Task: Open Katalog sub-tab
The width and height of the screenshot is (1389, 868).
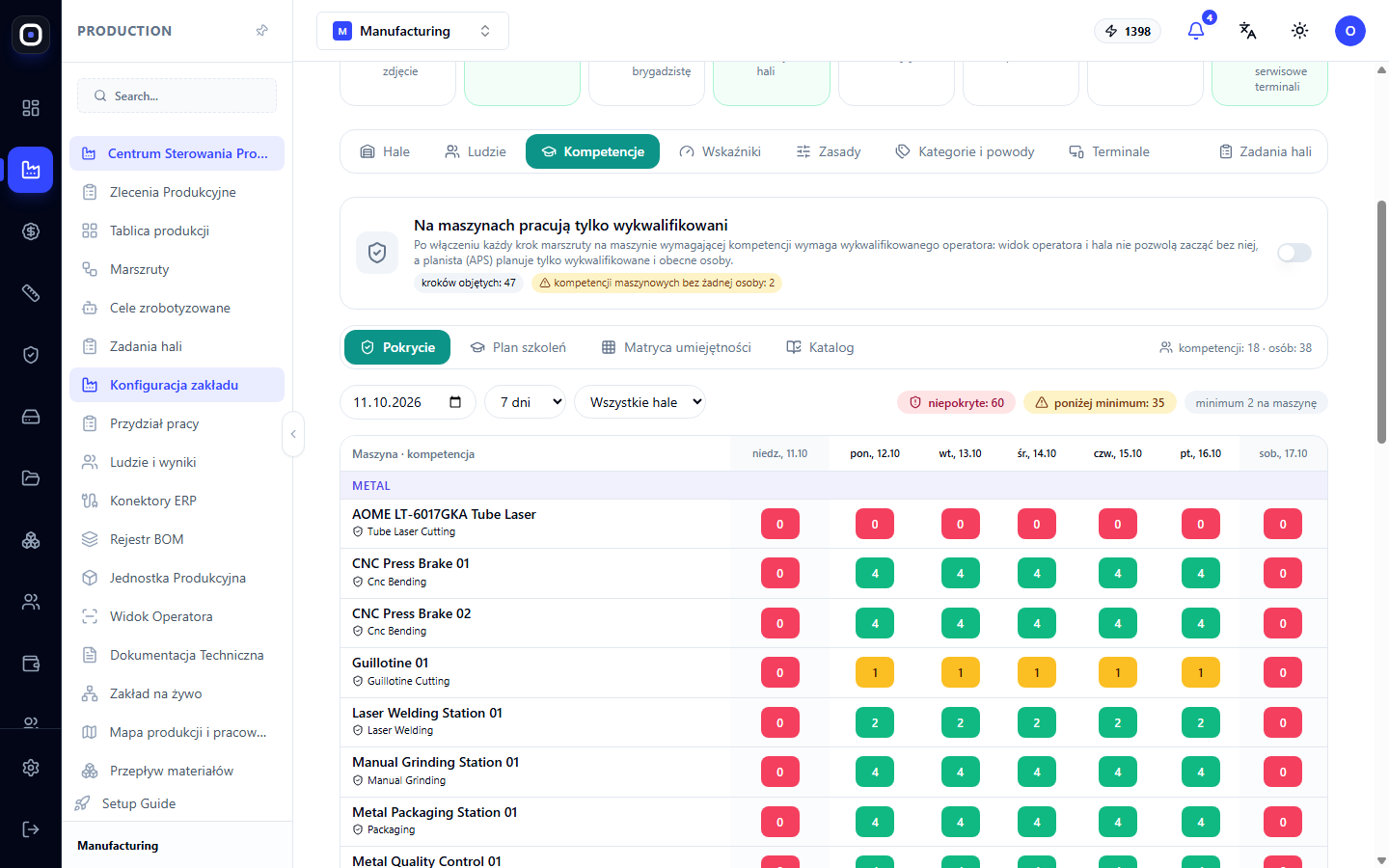Action: (x=820, y=347)
